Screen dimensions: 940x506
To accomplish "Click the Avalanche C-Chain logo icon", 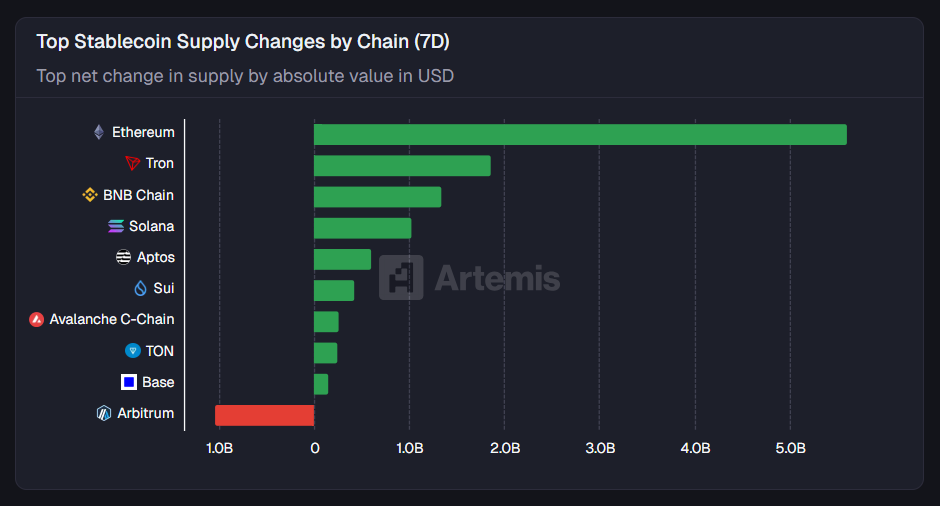I will click(x=37, y=320).
